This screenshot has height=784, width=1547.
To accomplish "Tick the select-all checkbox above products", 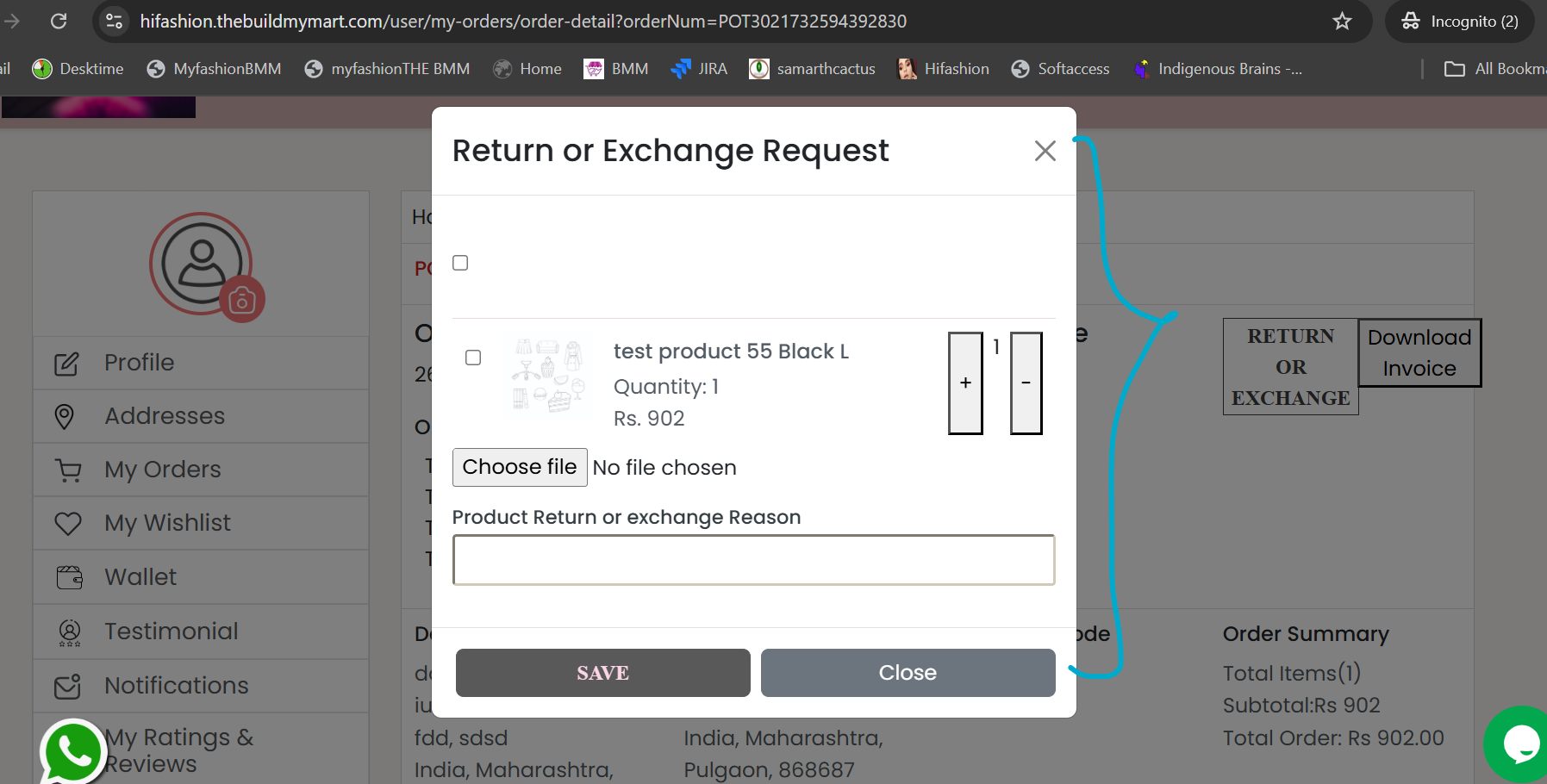I will click(460, 263).
